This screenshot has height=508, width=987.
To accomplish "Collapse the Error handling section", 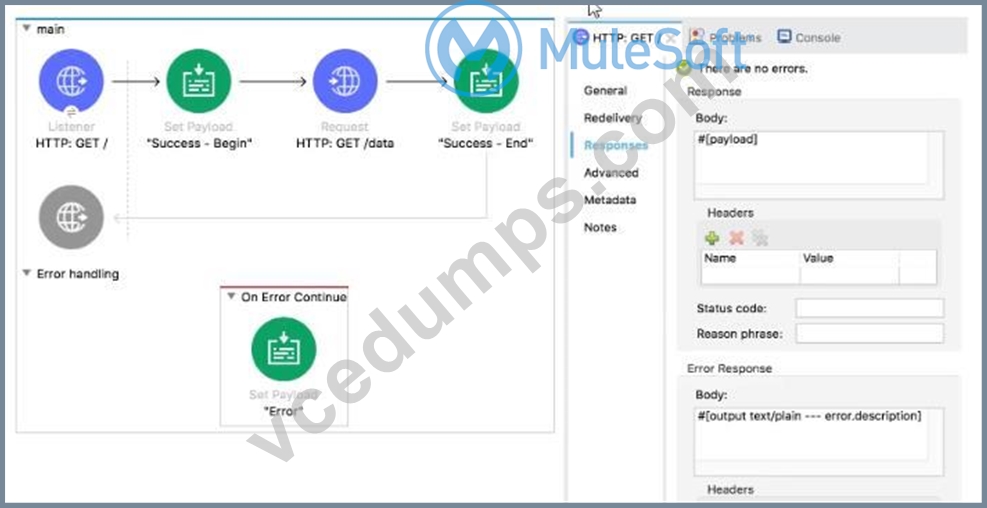I will [x=26, y=274].
